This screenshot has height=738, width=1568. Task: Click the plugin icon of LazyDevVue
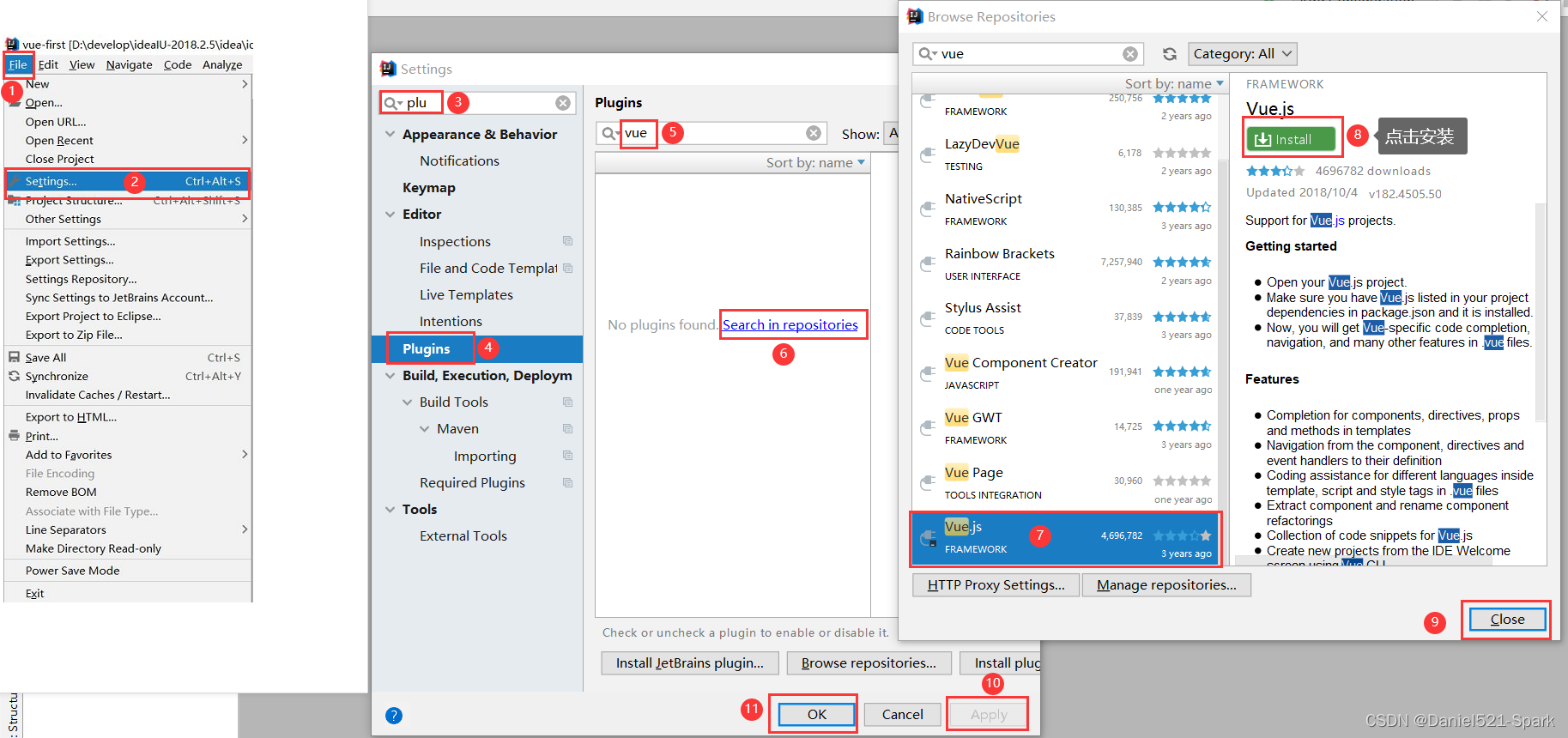click(x=927, y=154)
